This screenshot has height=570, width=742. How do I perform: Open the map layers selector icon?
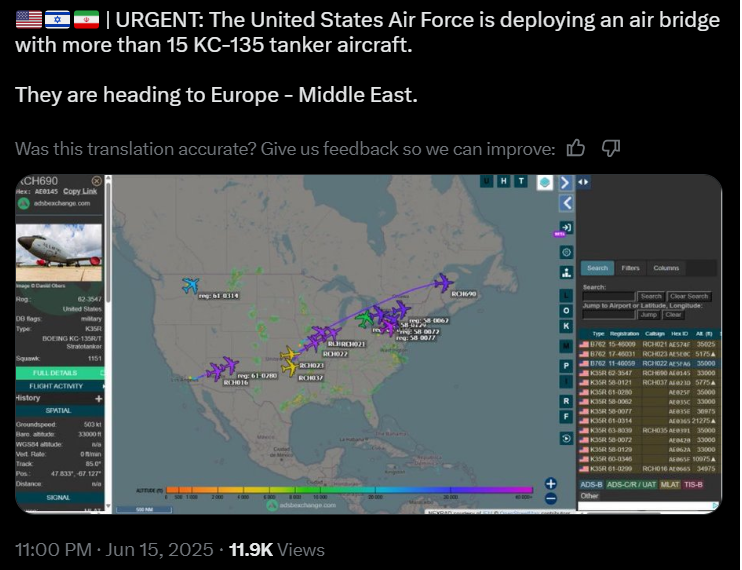[x=545, y=182]
